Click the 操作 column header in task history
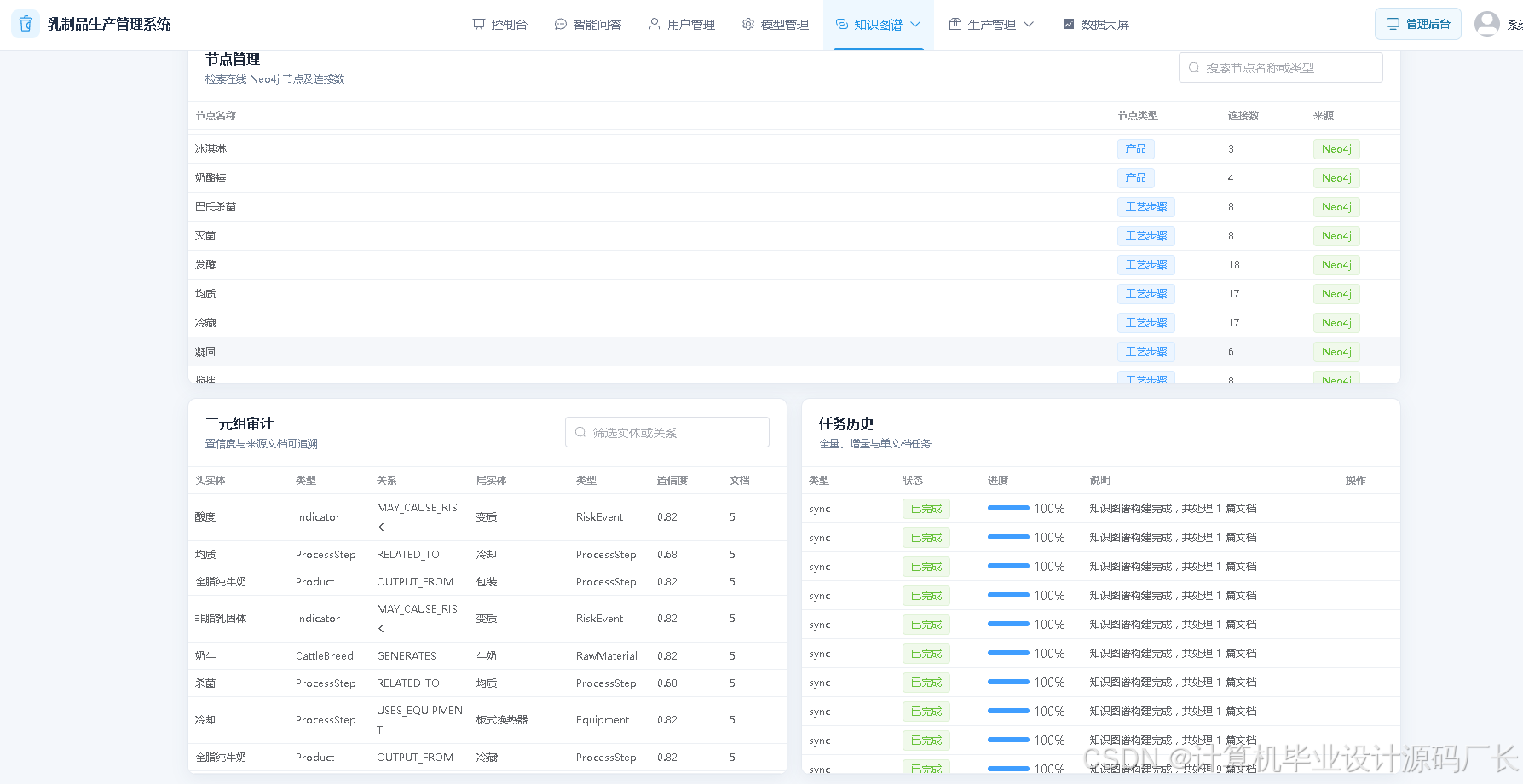 (x=1356, y=481)
